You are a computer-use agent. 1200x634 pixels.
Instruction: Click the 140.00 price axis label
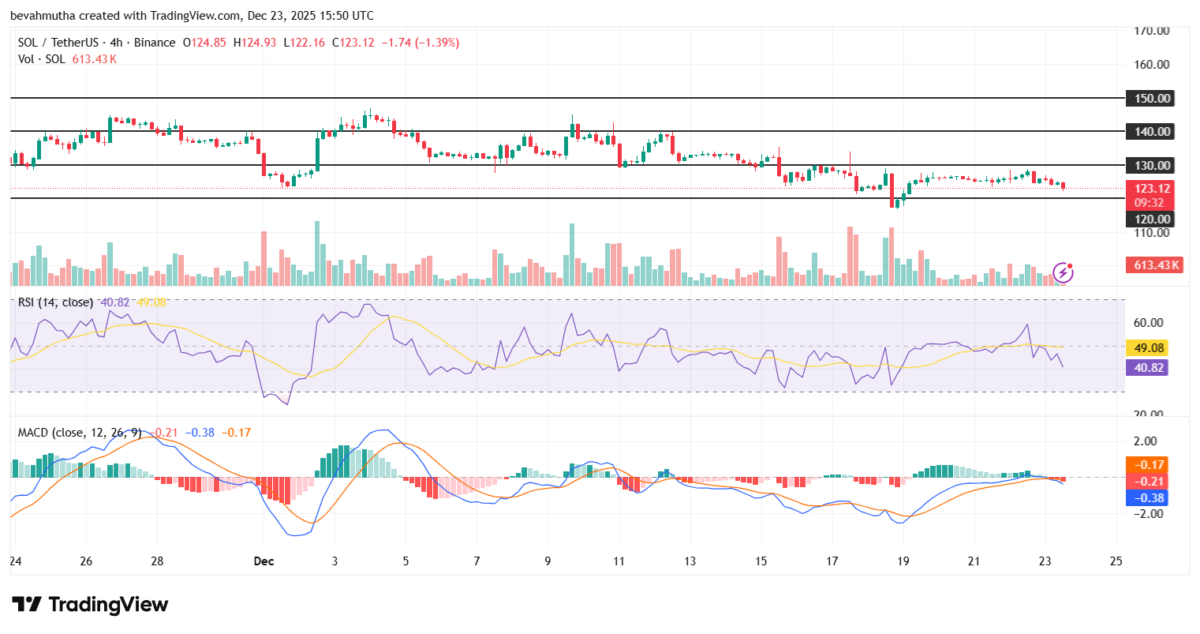point(1150,131)
